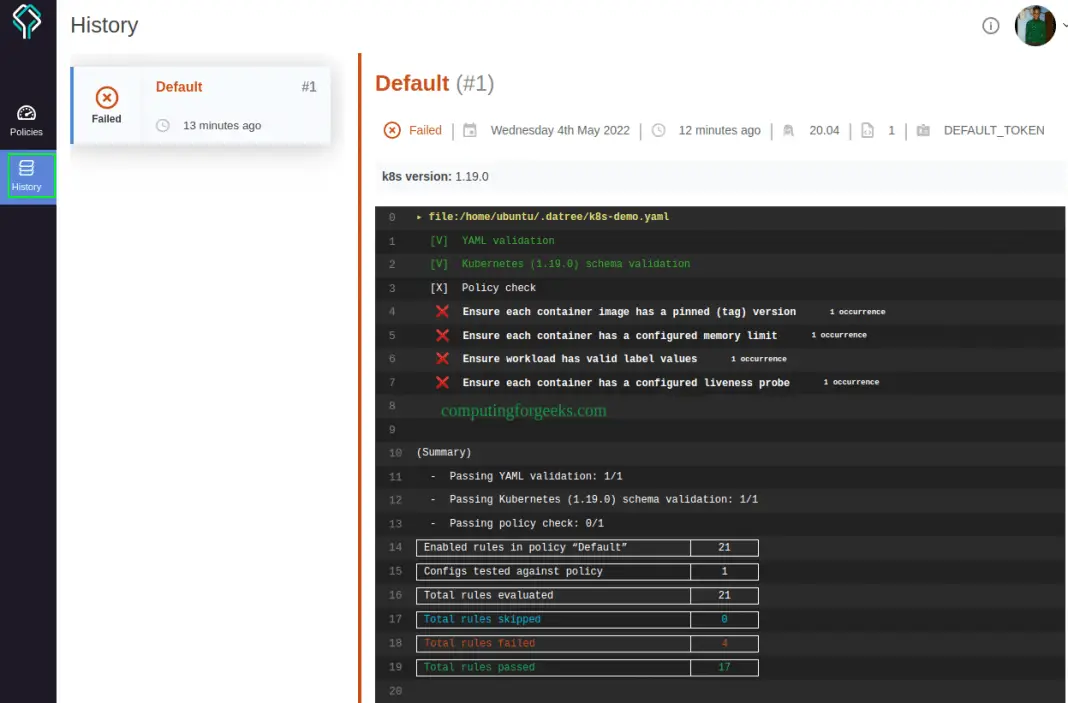Click the token icon beside DEFAULT_TOKEN
The width and height of the screenshot is (1068, 703).
tap(922, 130)
